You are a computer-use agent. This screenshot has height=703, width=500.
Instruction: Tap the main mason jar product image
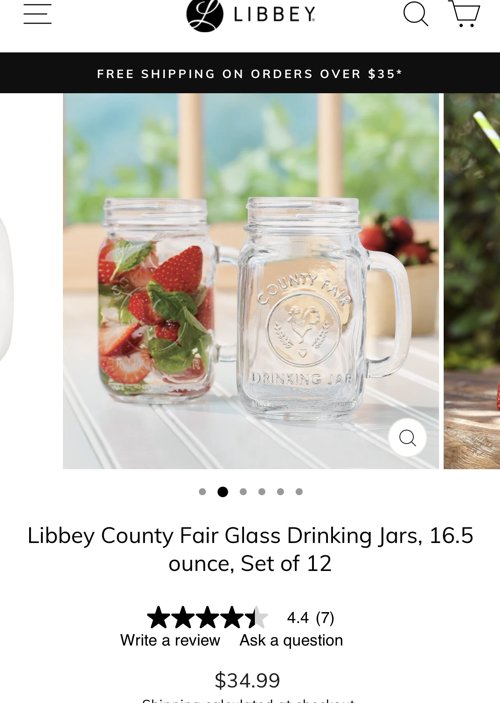click(x=251, y=281)
